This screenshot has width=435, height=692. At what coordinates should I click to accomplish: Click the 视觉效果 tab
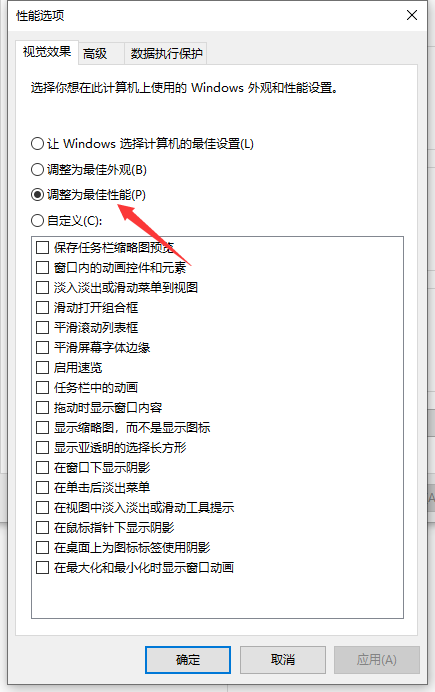tap(47, 52)
